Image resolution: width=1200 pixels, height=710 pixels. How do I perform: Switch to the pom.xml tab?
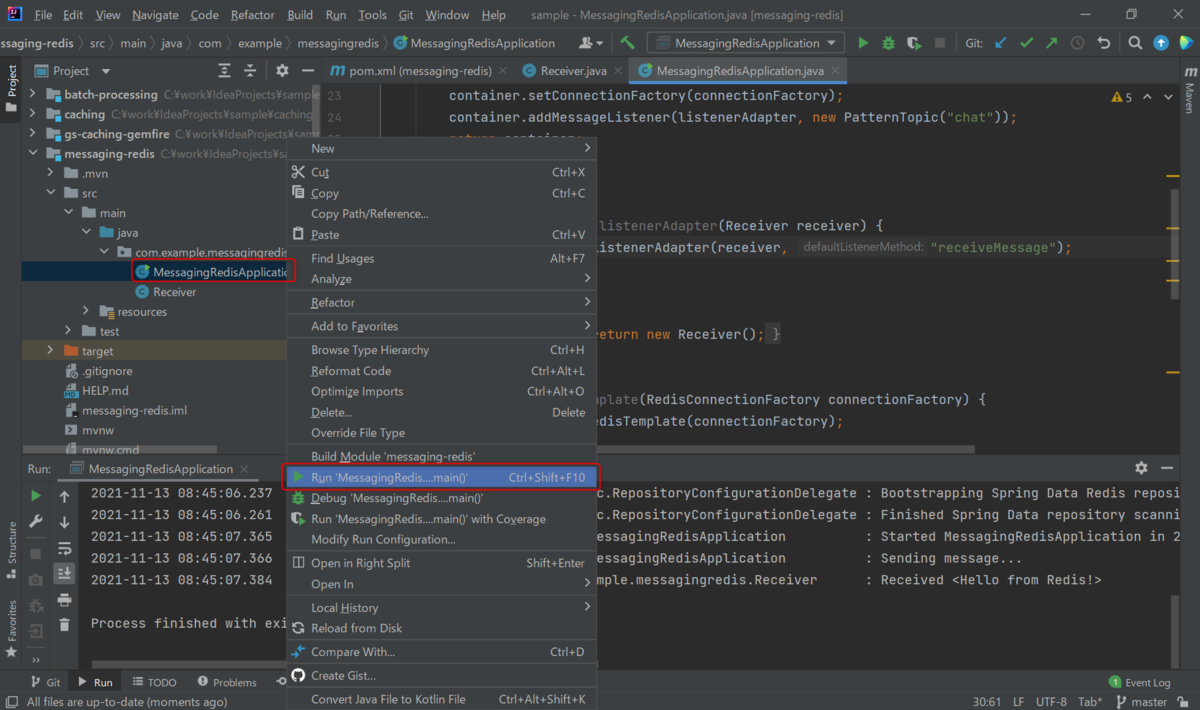tap(407, 71)
